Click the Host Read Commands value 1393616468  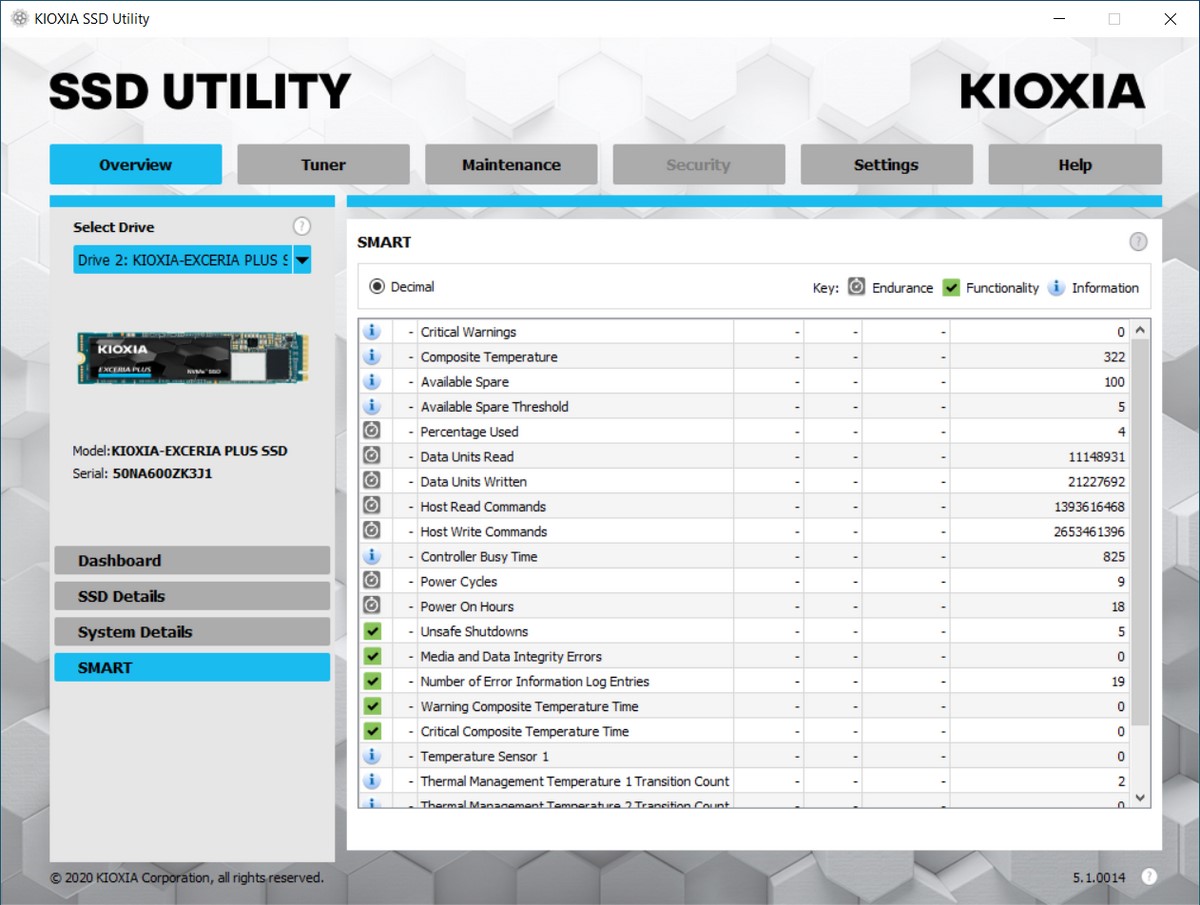(1090, 507)
